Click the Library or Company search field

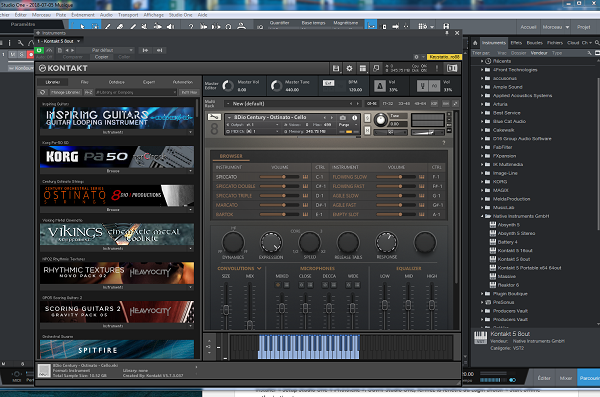pyautogui.click(x=136, y=92)
